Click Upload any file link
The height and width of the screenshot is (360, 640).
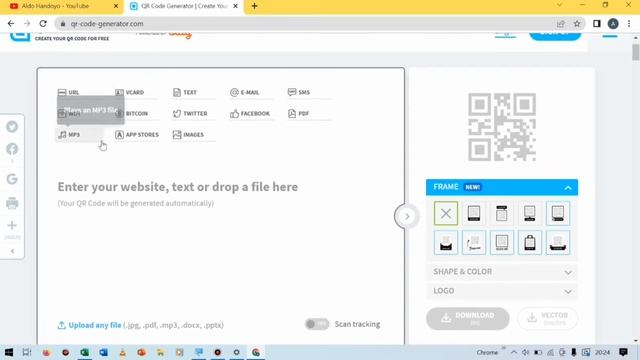pos(95,325)
